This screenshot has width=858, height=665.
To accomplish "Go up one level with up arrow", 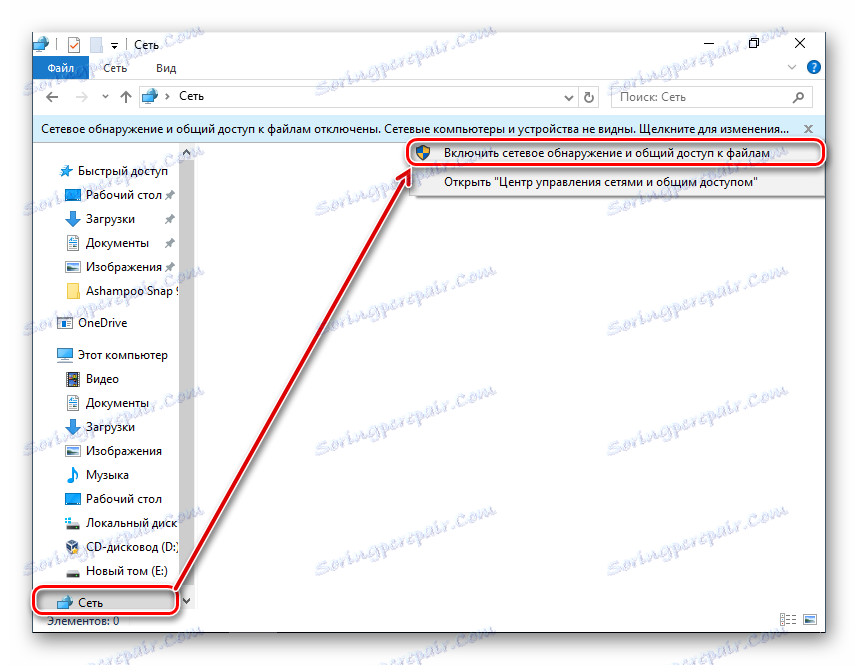I will pyautogui.click(x=126, y=97).
